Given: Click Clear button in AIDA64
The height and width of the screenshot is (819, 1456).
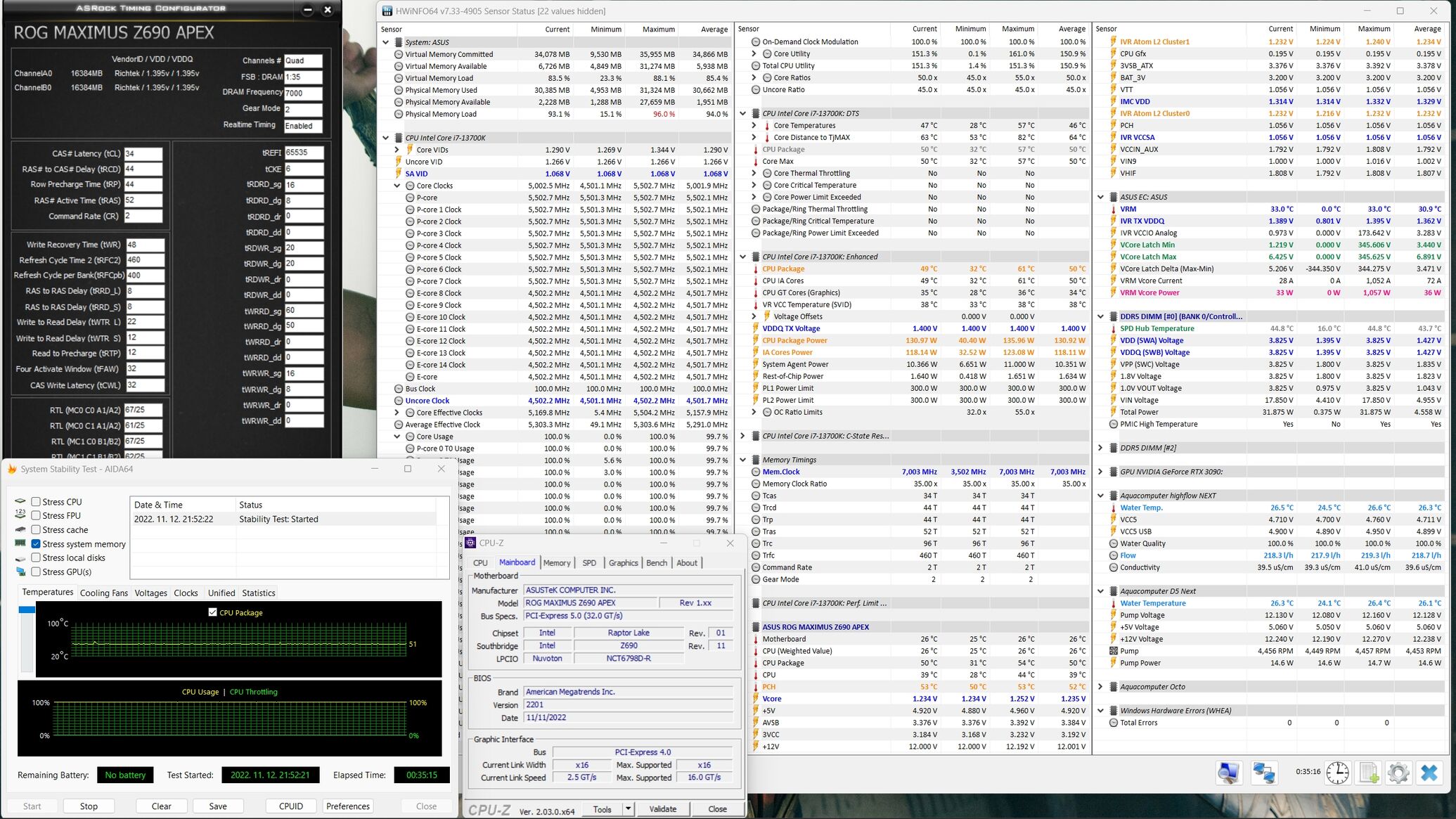Looking at the screenshot, I should coord(162,806).
